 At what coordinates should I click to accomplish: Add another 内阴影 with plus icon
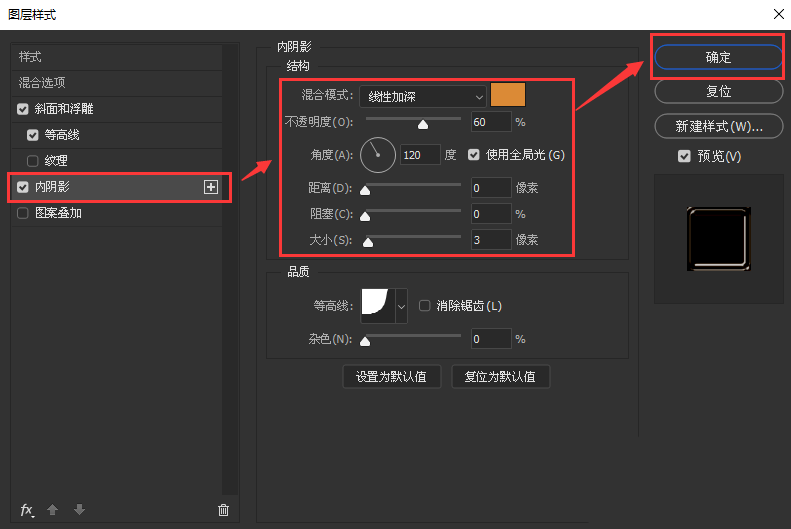(211, 187)
